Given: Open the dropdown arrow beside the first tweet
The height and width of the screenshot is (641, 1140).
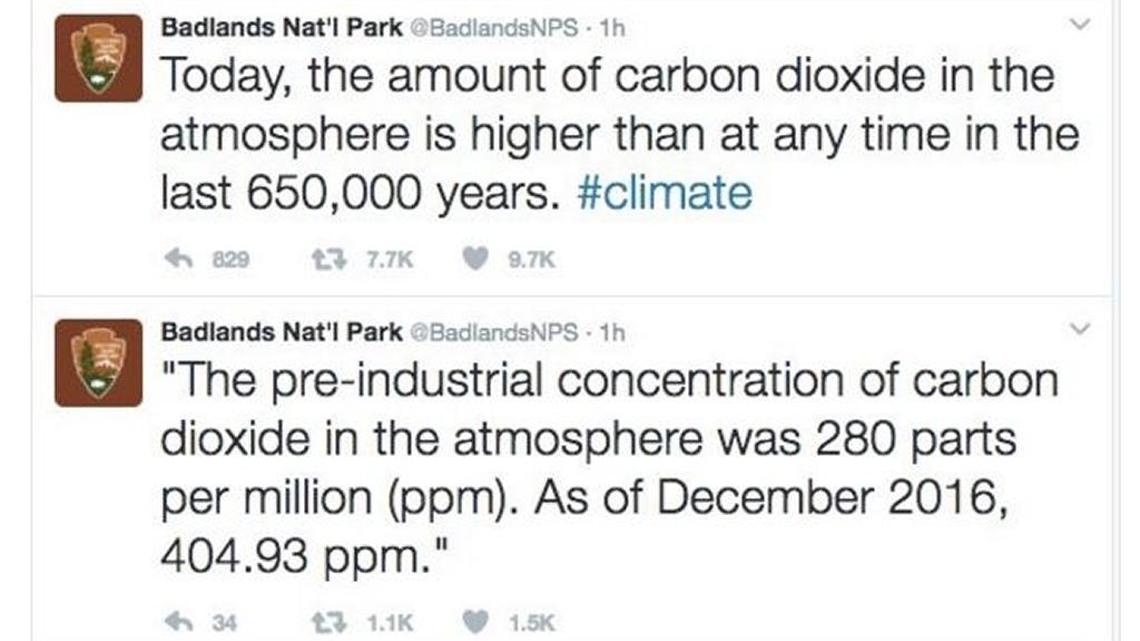Looking at the screenshot, I should coord(1078,22).
